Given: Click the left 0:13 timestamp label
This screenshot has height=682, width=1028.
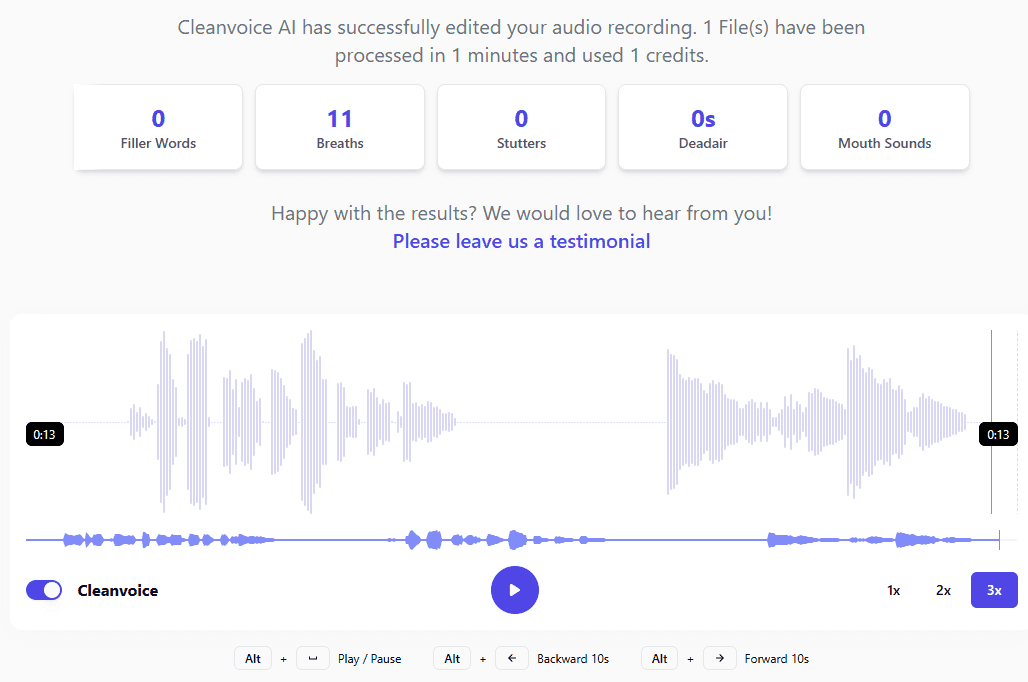Looking at the screenshot, I should [44, 434].
